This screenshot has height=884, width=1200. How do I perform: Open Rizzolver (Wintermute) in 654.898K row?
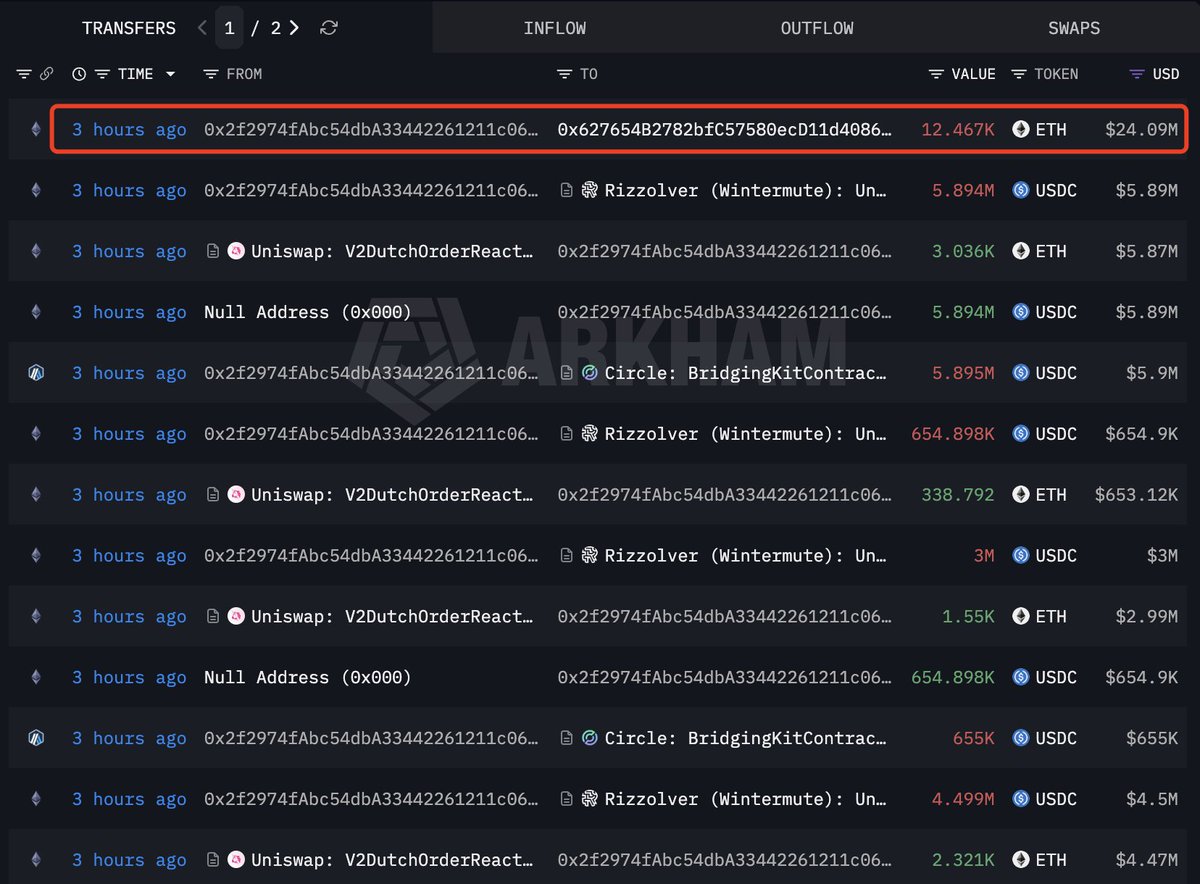click(746, 434)
